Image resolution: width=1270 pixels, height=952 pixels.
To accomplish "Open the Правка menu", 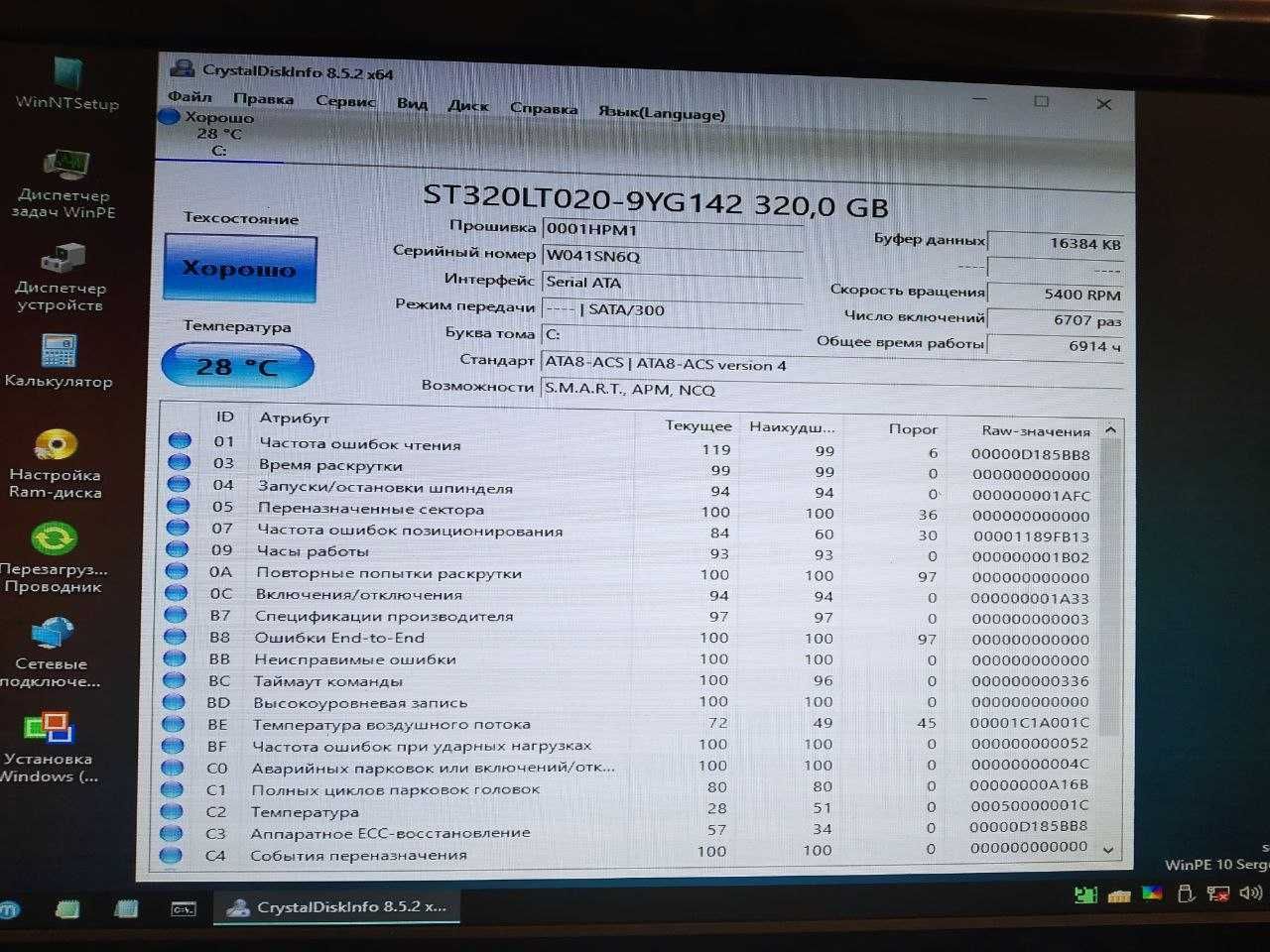I will click(x=263, y=99).
